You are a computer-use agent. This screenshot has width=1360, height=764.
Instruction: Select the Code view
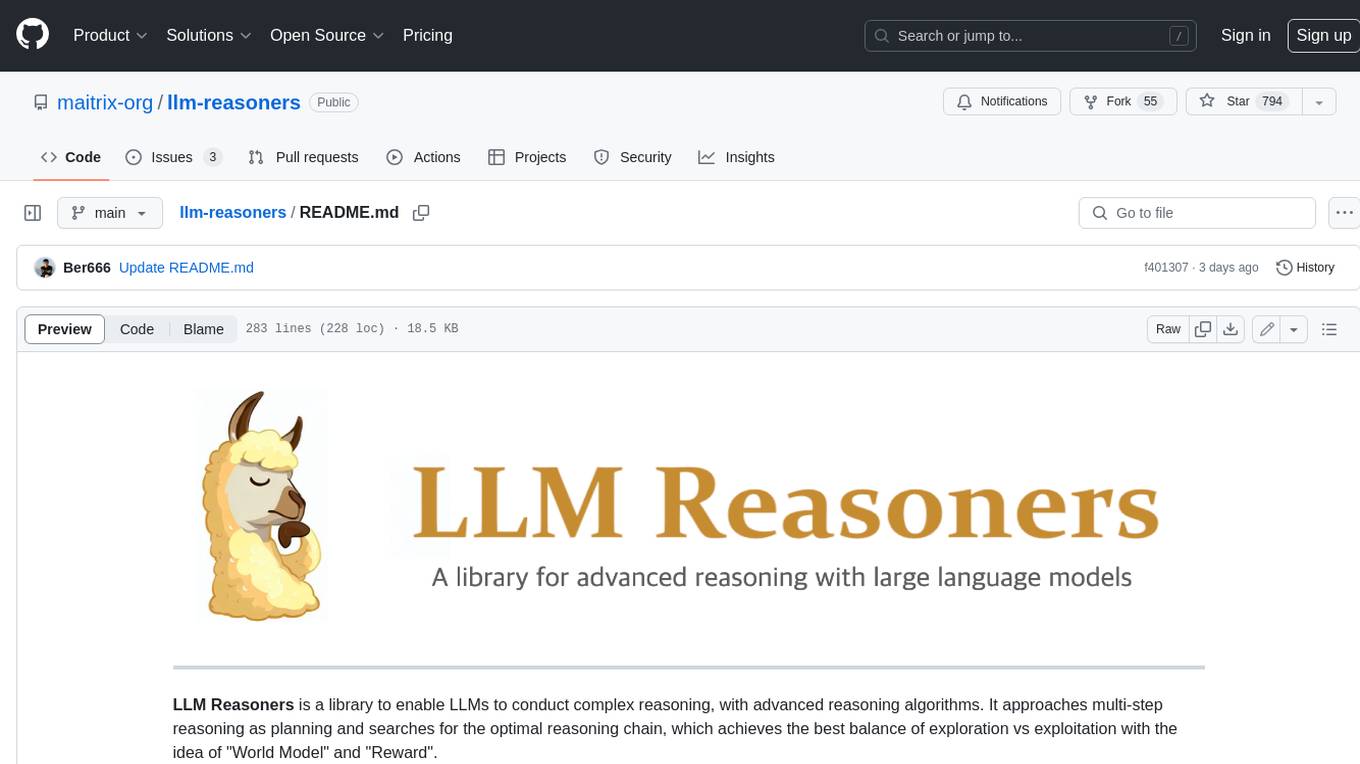click(x=137, y=329)
